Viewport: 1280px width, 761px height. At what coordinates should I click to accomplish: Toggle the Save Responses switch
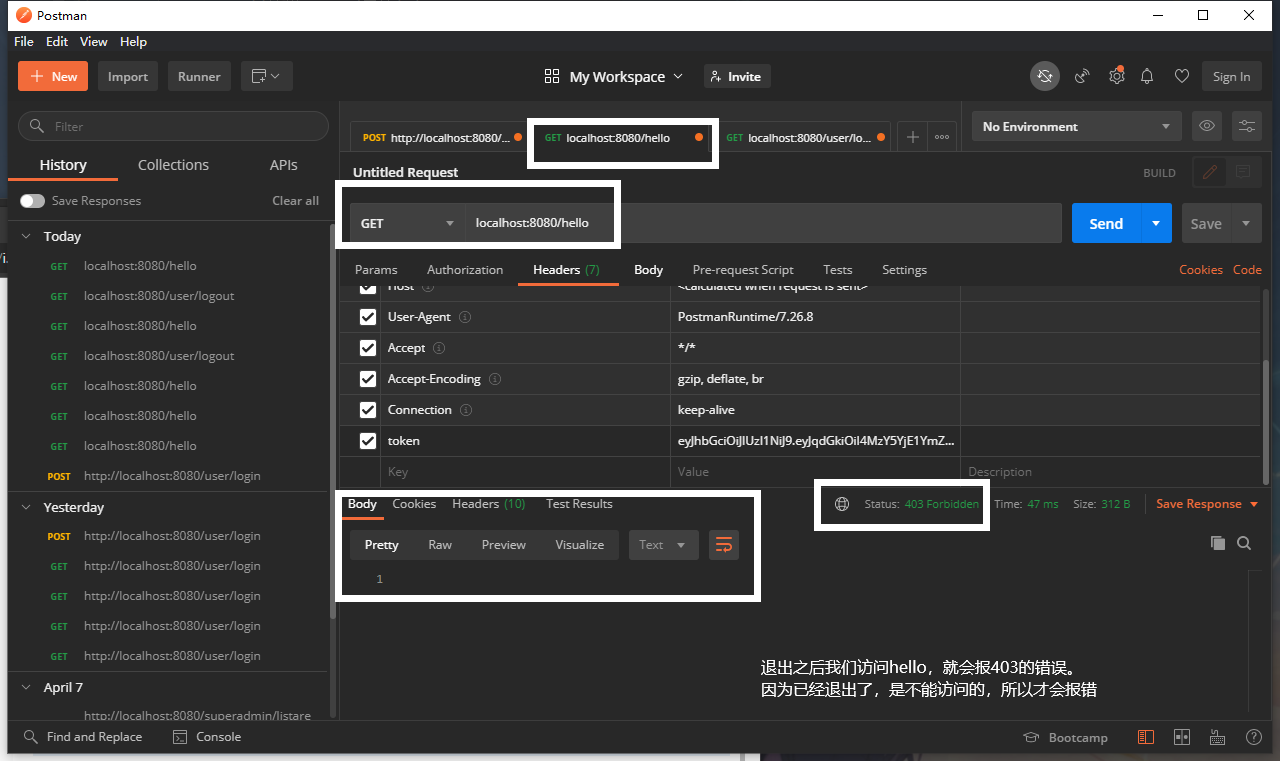pos(32,201)
